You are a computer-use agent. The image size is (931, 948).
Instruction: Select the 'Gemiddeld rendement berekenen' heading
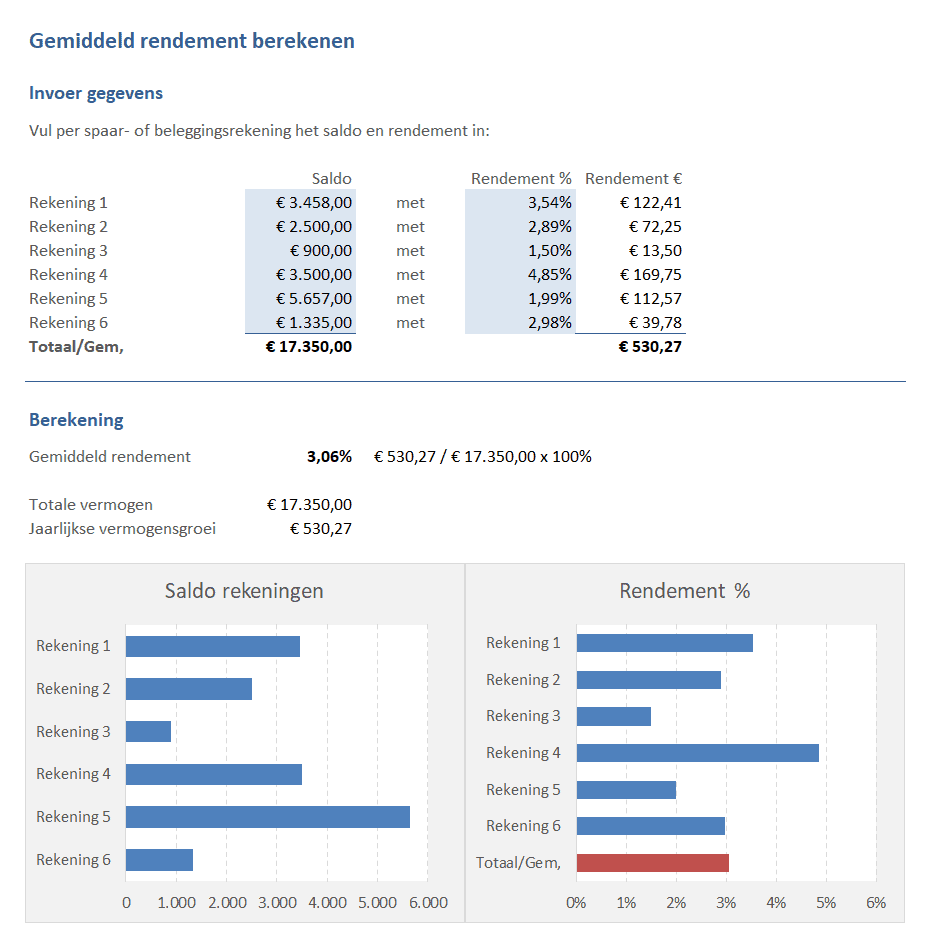192,41
